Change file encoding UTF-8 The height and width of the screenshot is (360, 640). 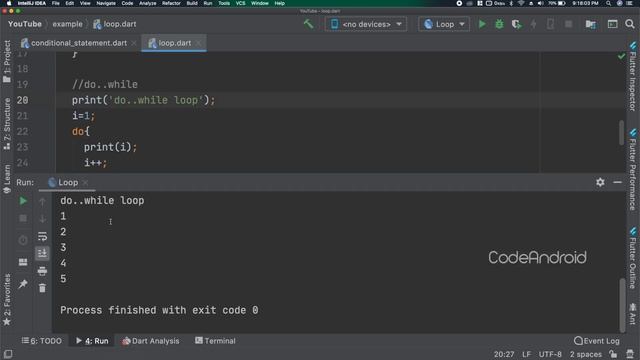point(550,354)
